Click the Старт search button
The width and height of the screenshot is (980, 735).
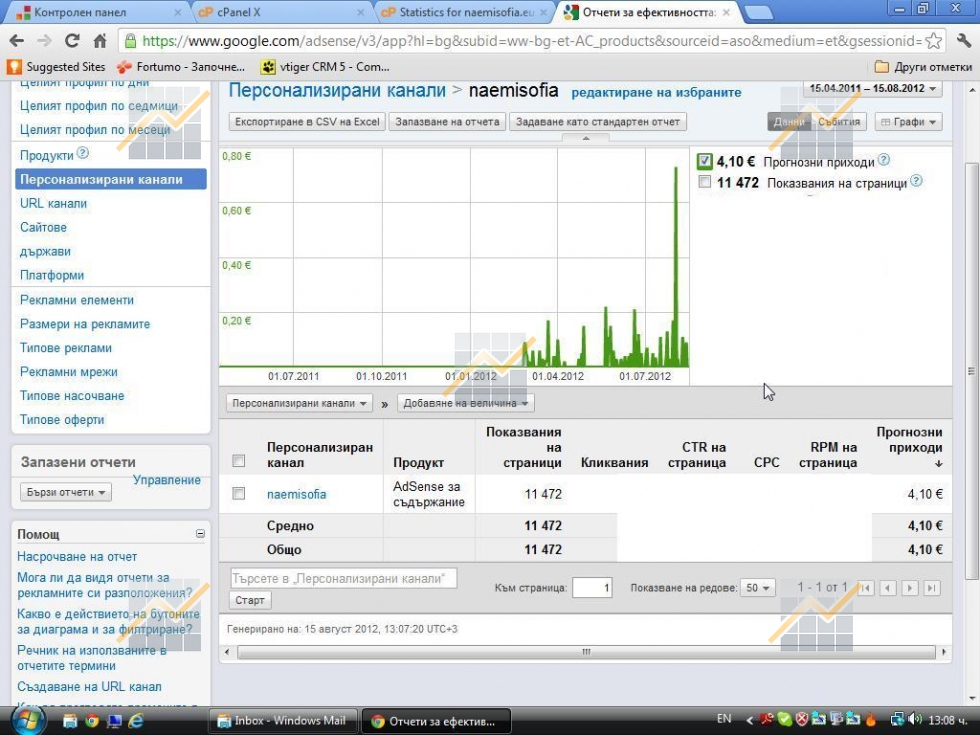(250, 600)
